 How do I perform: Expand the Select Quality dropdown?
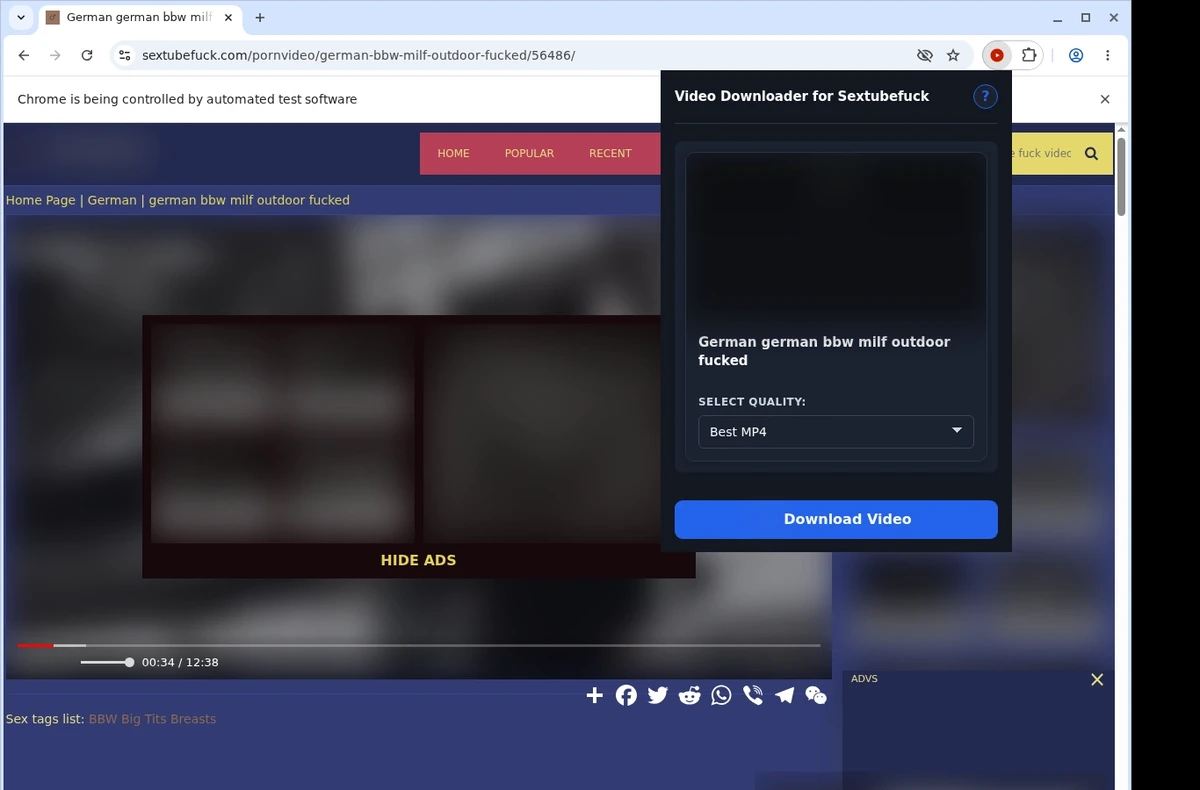click(836, 432)
